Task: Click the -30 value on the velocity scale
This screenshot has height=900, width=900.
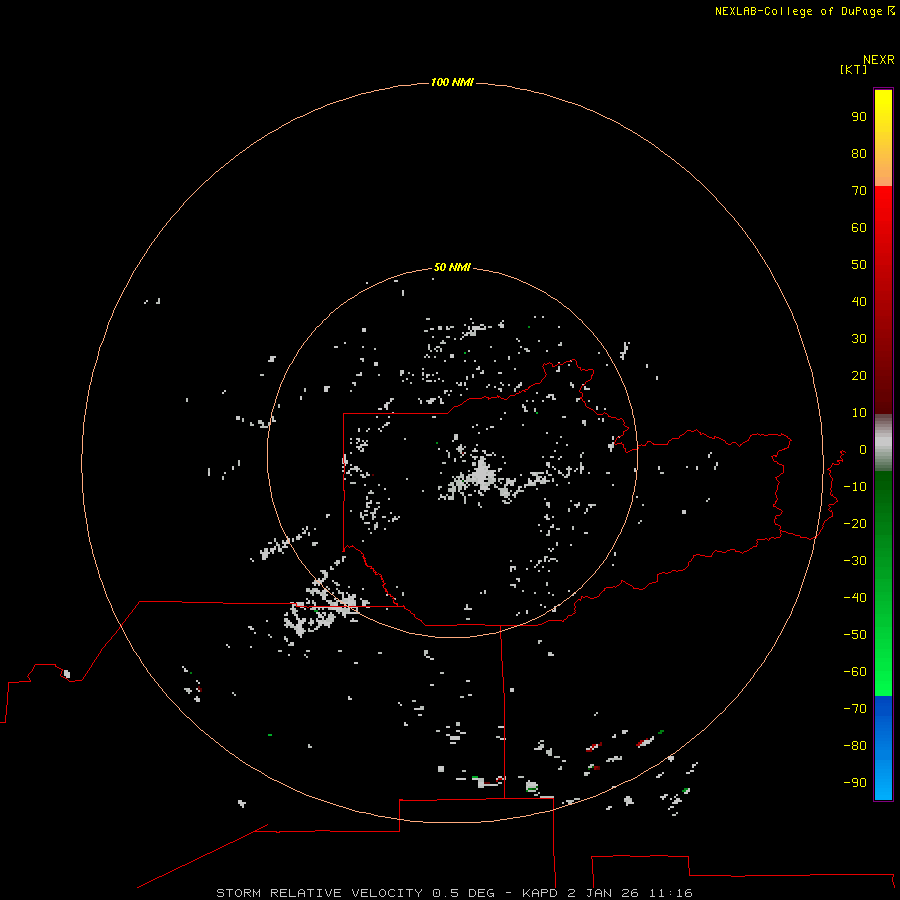Action: (x=855, y=561)
